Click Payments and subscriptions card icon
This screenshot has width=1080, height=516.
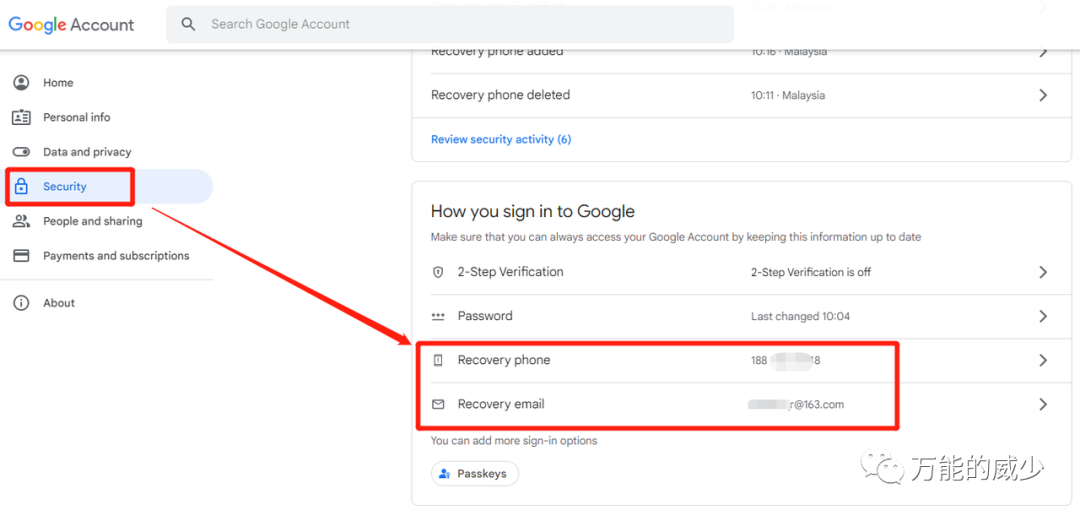22,256
